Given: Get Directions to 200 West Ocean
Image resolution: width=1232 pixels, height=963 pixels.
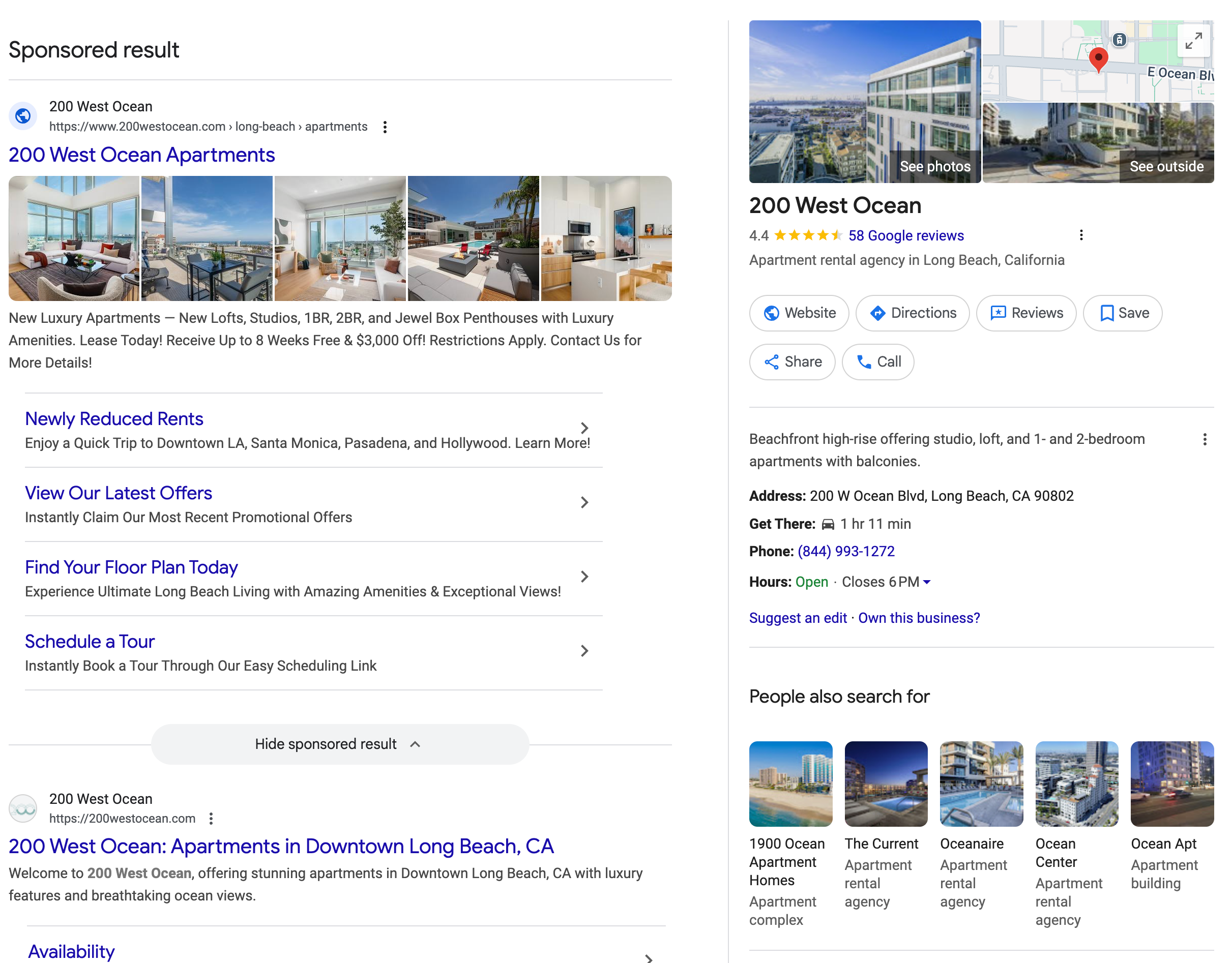Looking at the screenshot, I should (912, 313).
